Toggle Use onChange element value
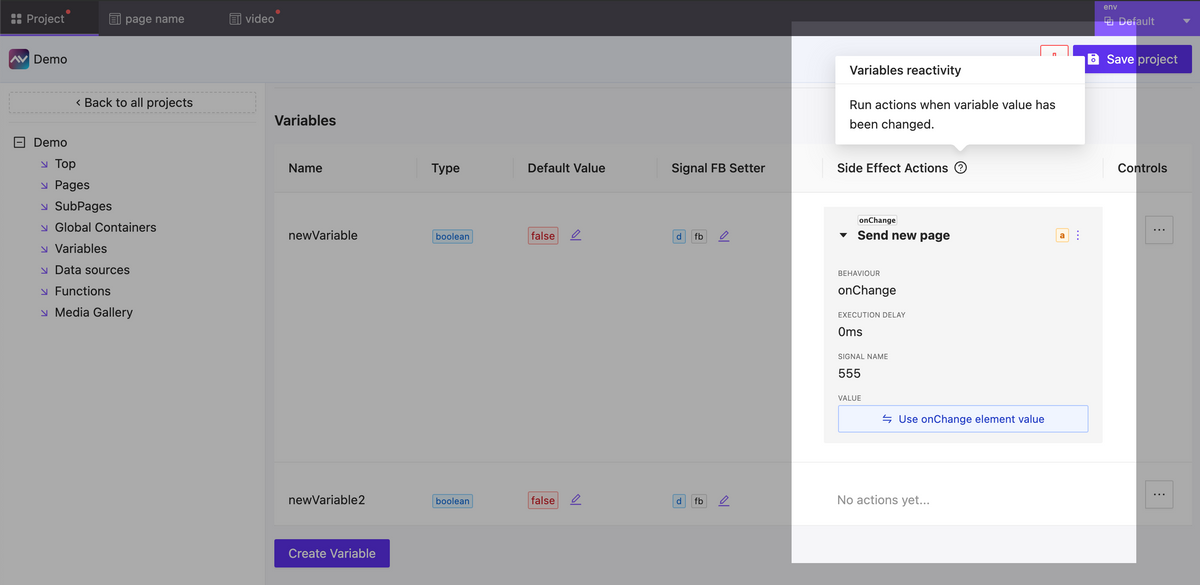1200x585 pixels. tap(963, 419)
